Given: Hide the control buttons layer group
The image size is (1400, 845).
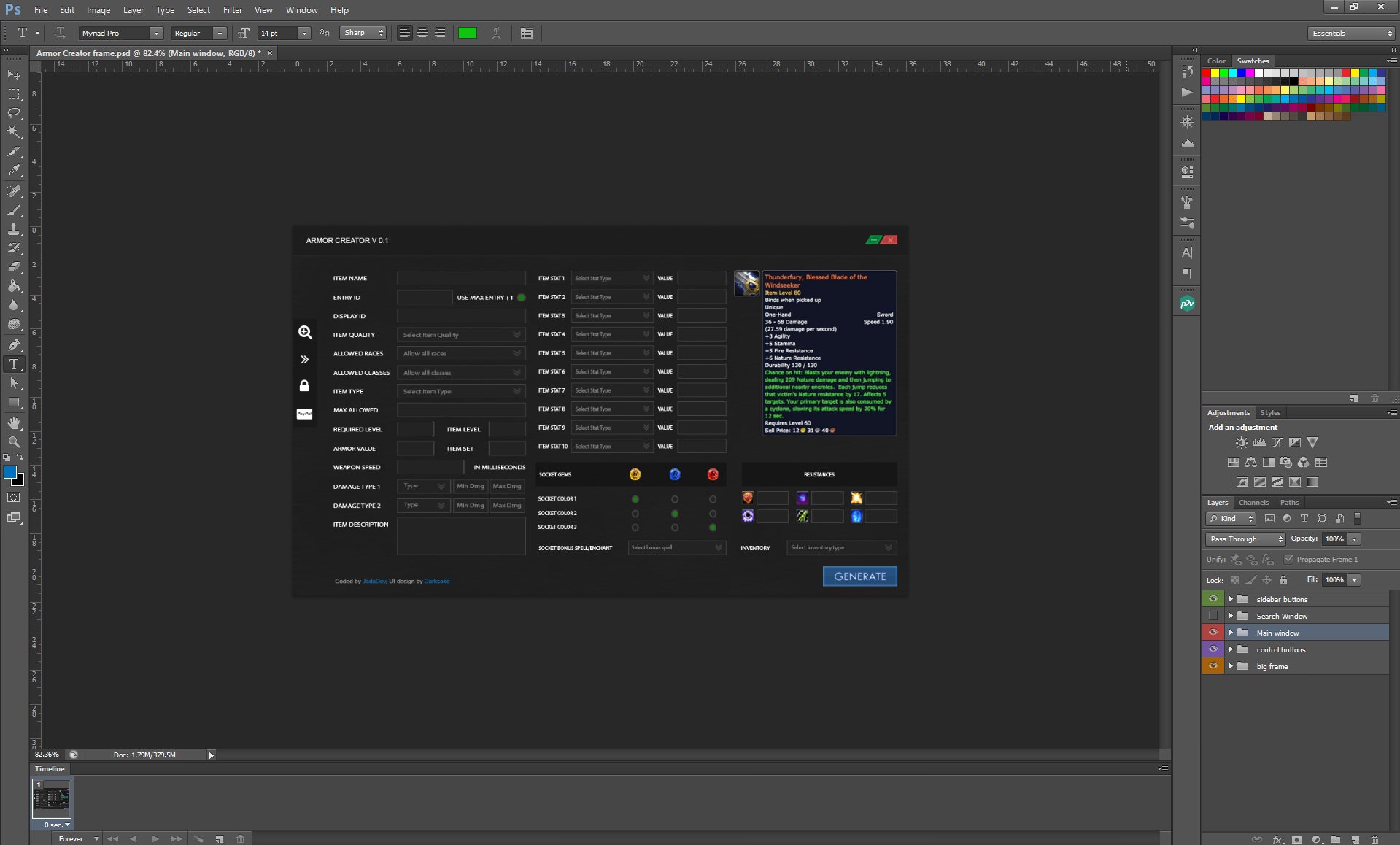Looking at the screenshot, I should click(x=1213, y=649).
